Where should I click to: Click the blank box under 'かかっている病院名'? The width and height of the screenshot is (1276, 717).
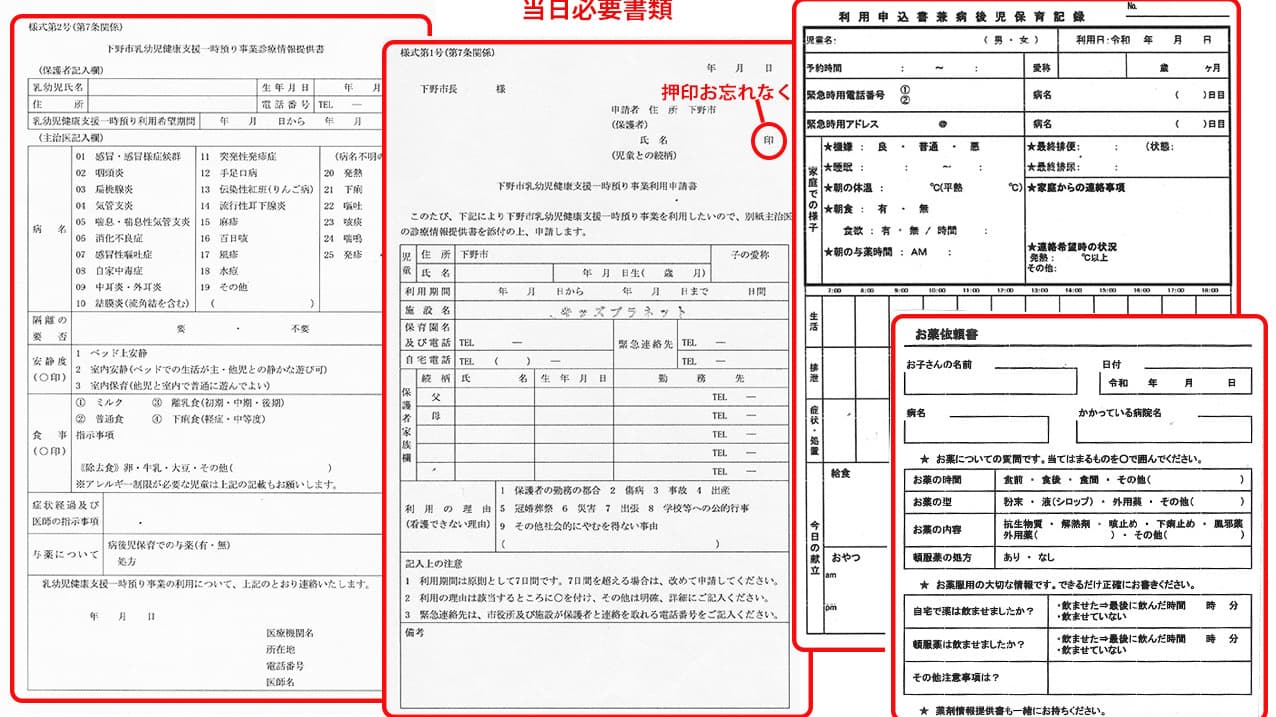coord(1164,430)
